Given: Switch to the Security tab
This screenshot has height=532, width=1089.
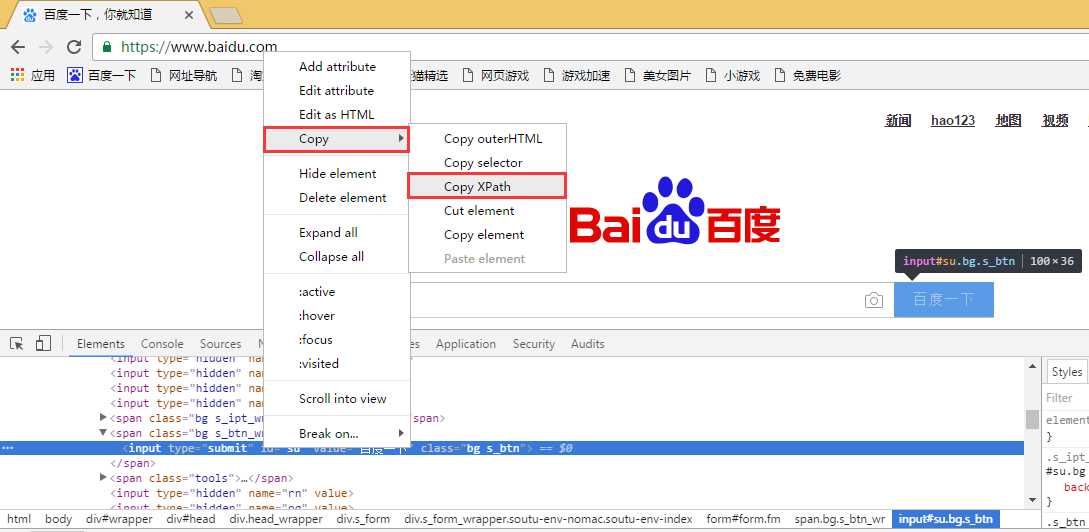Looking at the screenshot, I should click(x=533, y=344).
